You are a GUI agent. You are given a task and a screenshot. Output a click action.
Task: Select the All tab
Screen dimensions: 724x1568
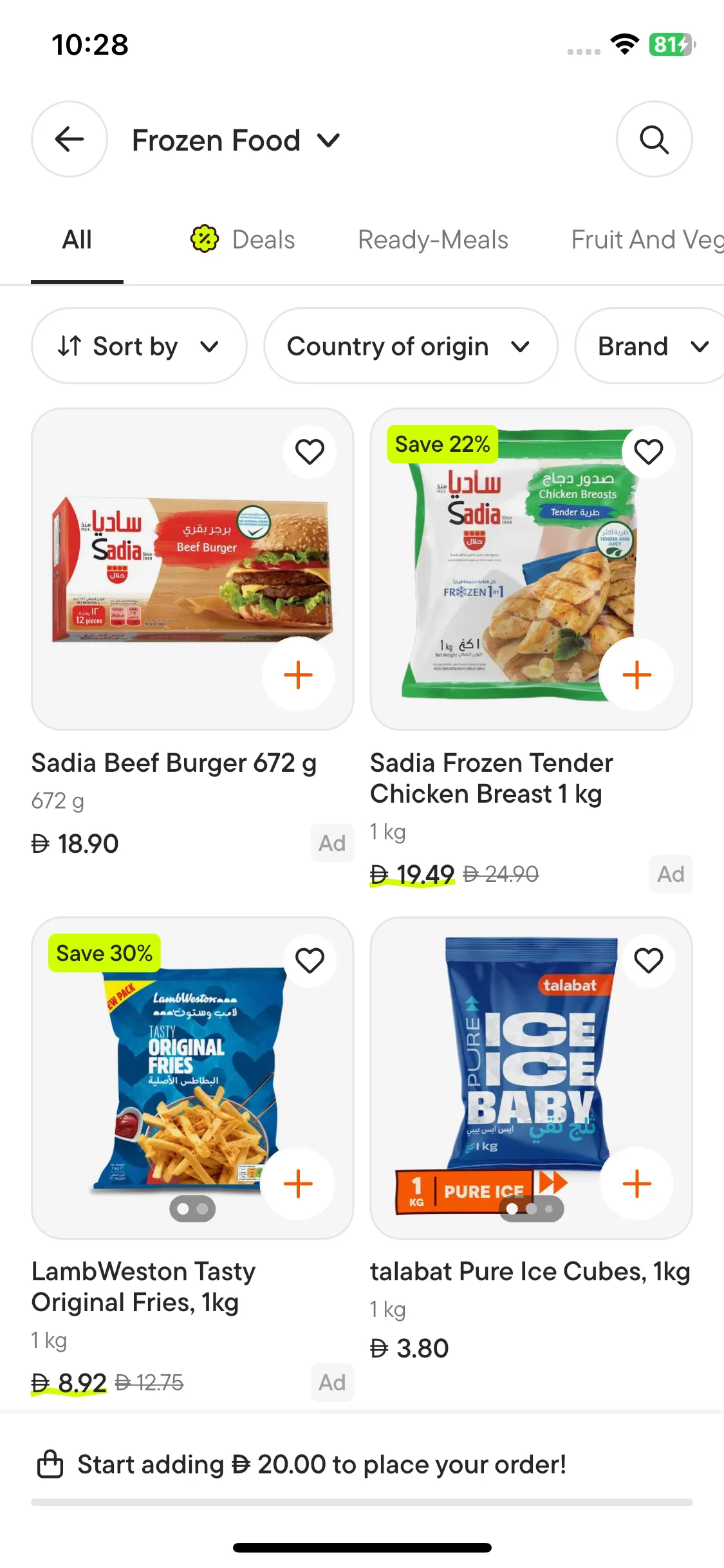(x=77, y=239)
